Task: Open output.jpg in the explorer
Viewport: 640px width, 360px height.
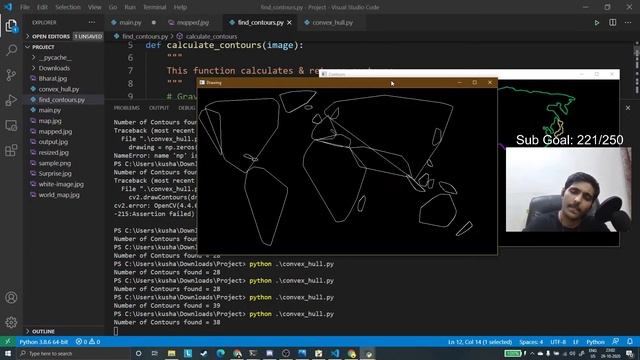Action: [x=53, y=142]
